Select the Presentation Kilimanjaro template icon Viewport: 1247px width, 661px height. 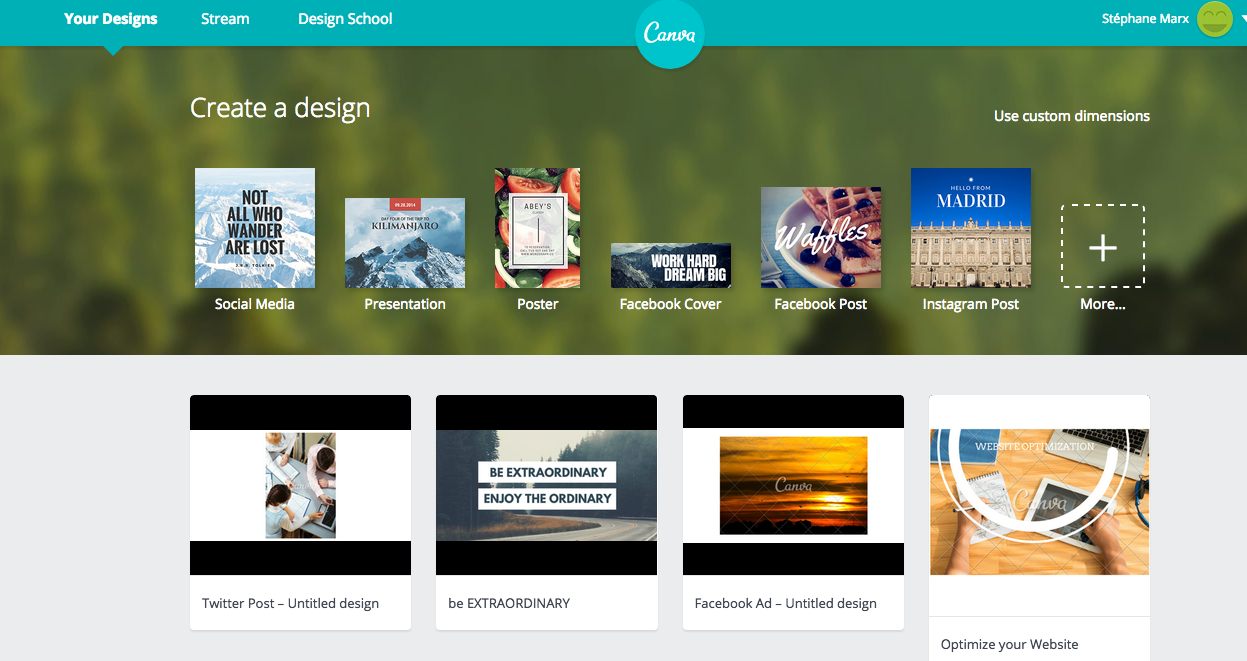coord(404,243)
